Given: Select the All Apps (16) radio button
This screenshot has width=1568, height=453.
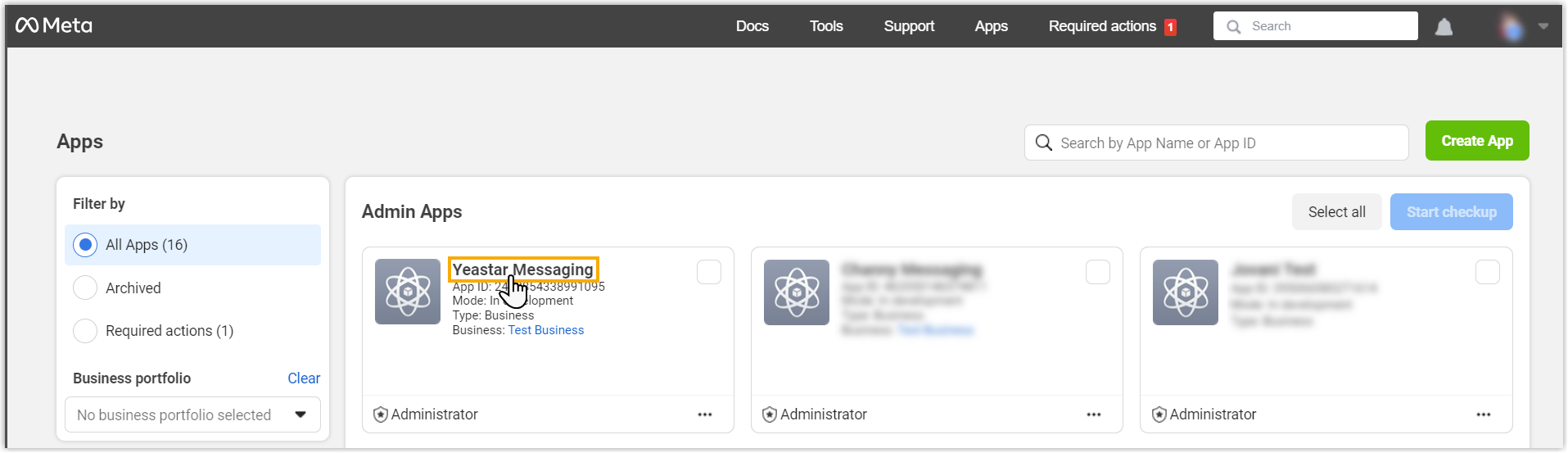Looking at the screenshot, I should click(x=85, y=245).
